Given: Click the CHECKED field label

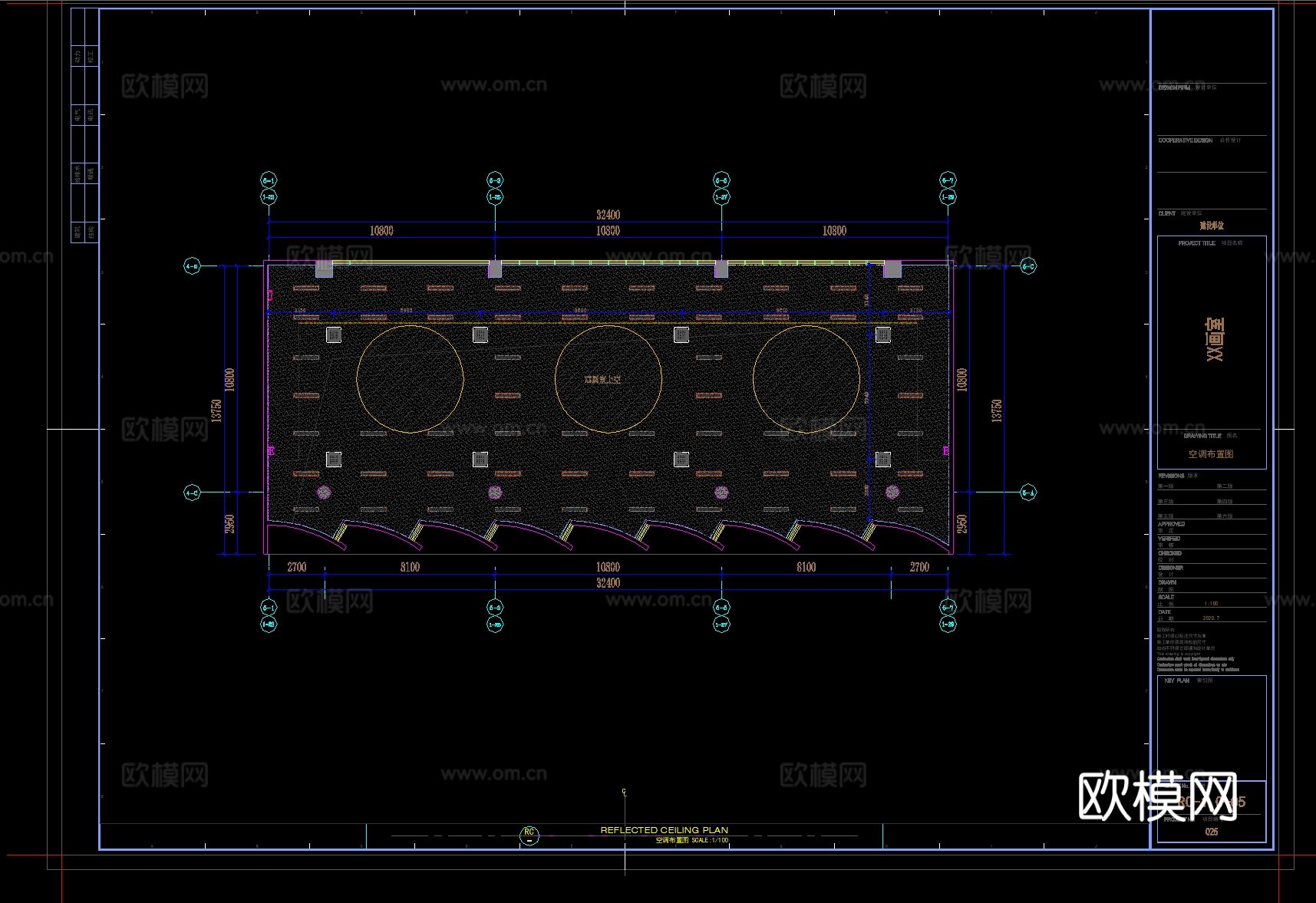Looking at the screenshot, I should coord(1169,553).
